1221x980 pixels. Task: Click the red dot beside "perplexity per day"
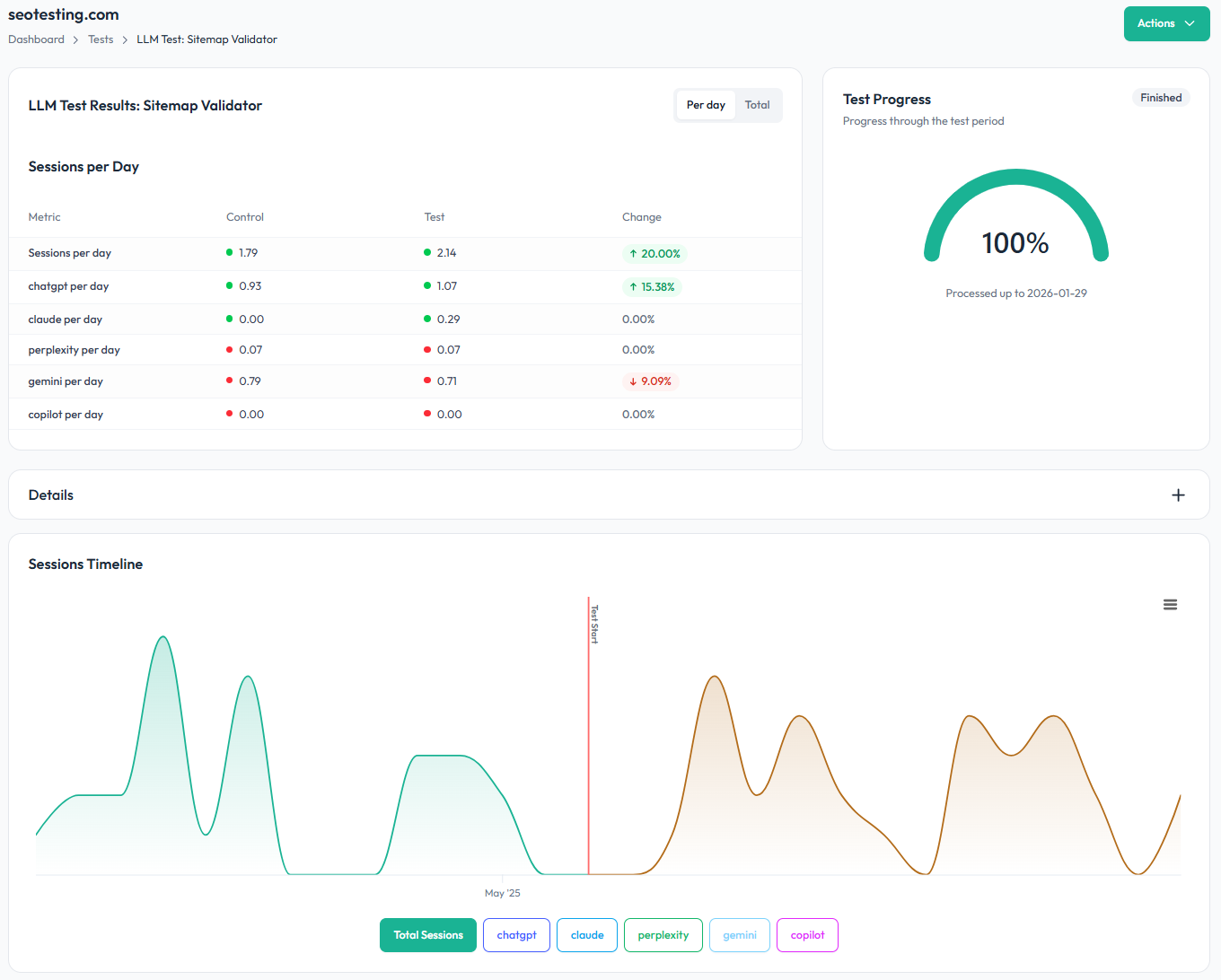point(230,349)
